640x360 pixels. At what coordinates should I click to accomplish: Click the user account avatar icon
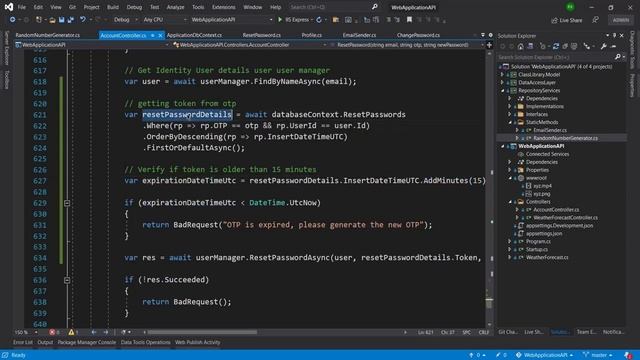point(570,7)
